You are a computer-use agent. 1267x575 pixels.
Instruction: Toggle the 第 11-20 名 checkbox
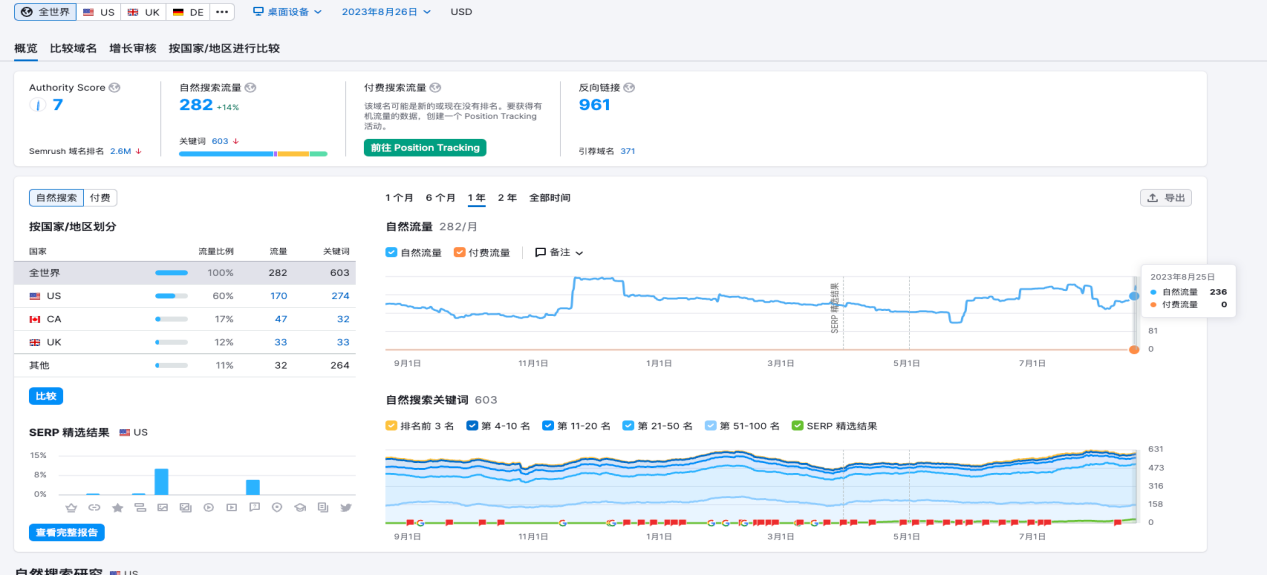coord(547,426)
